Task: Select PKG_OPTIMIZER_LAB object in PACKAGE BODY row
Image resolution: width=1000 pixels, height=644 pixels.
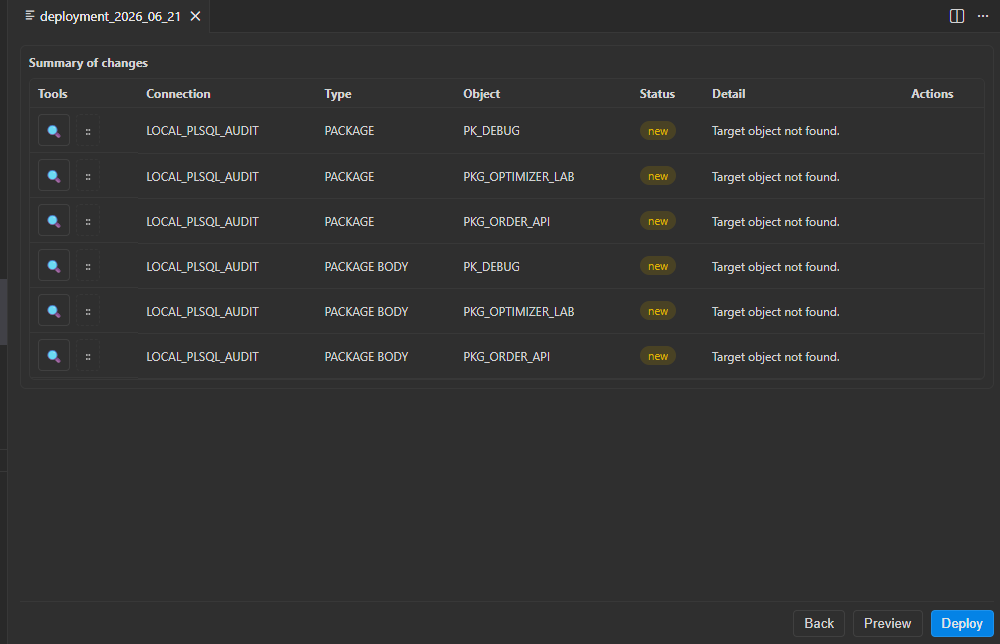Action: (518, 312)
